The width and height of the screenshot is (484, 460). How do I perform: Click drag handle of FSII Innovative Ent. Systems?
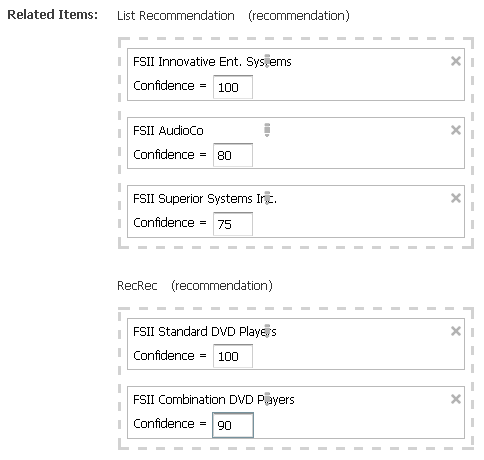pos(267,61)
